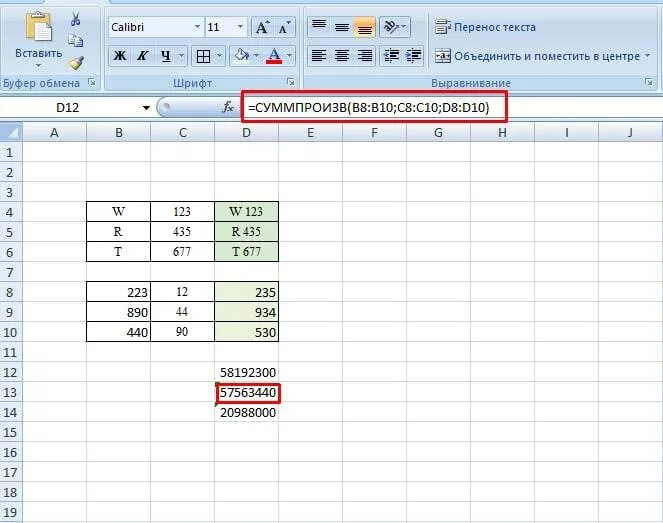
Task: Click the Paste (Вставить) clipboard icon
Action: [38, 27]
